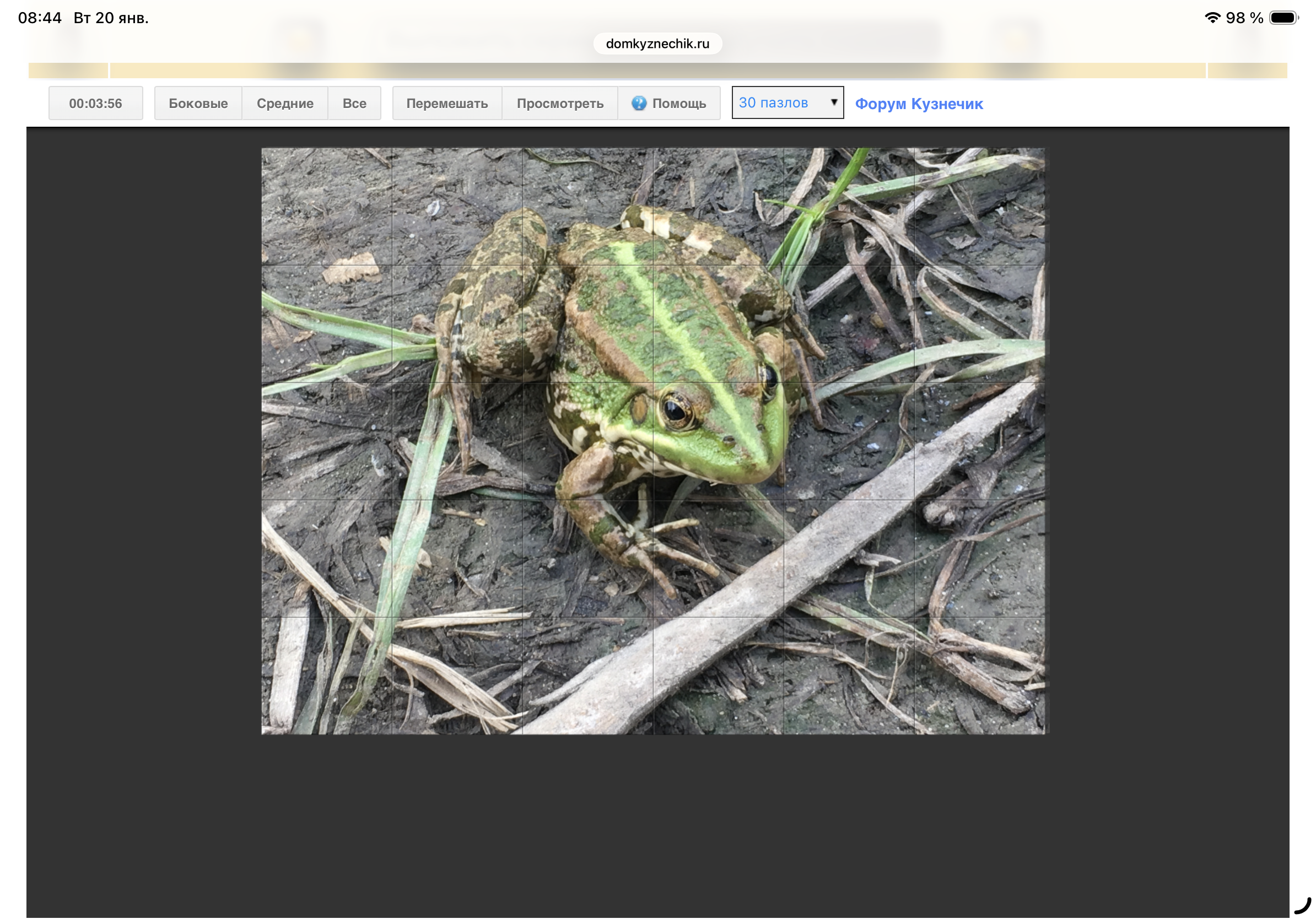Show the Средние middle pieces
This screenshot has width=1316, height=919.
[285, 103]
